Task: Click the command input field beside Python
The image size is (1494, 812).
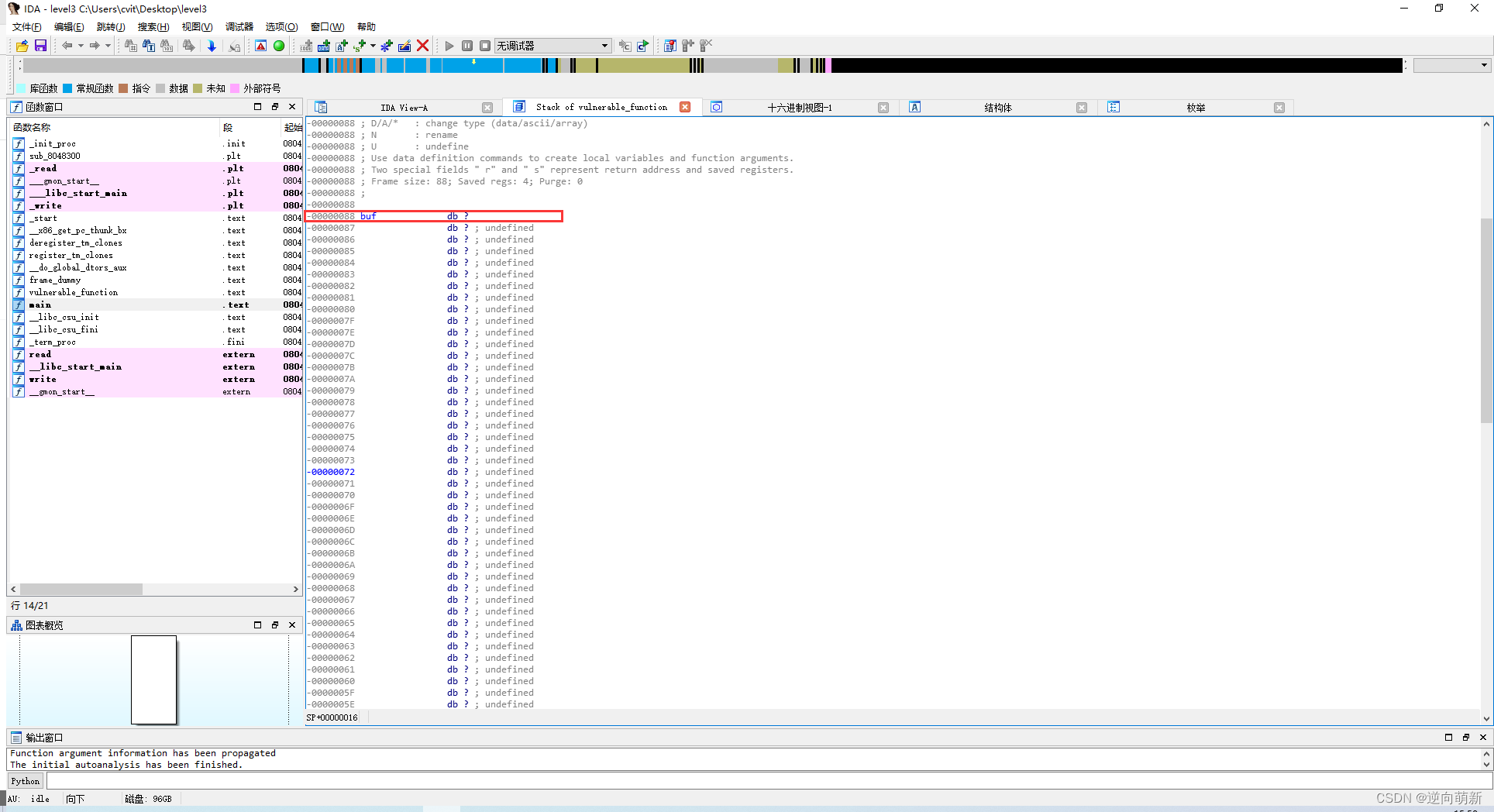Action: tap(768, 781)
